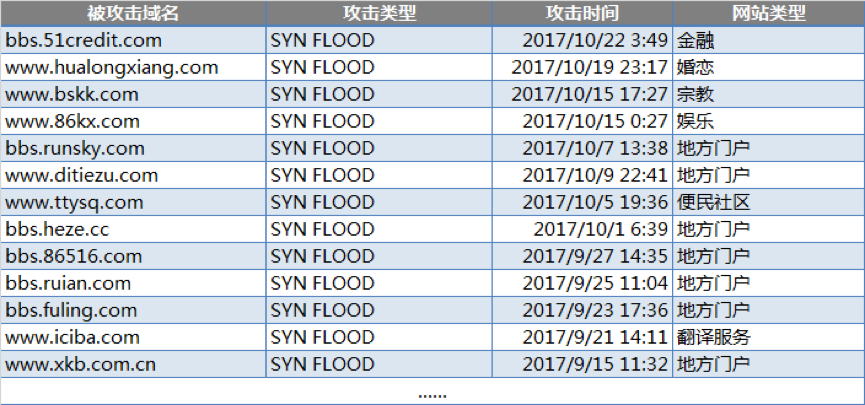Select the www.bskk.com domain cell
The height and width of the screenshot is (405, 865).
[x=133, y=94]
